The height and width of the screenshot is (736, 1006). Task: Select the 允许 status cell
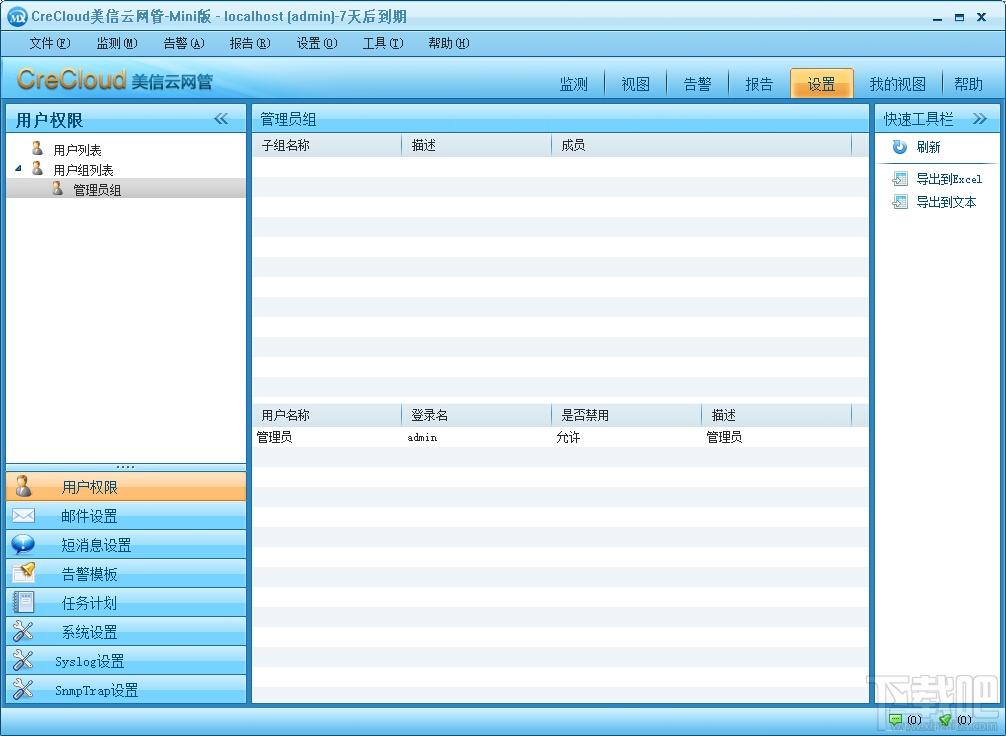click(568, 437)
